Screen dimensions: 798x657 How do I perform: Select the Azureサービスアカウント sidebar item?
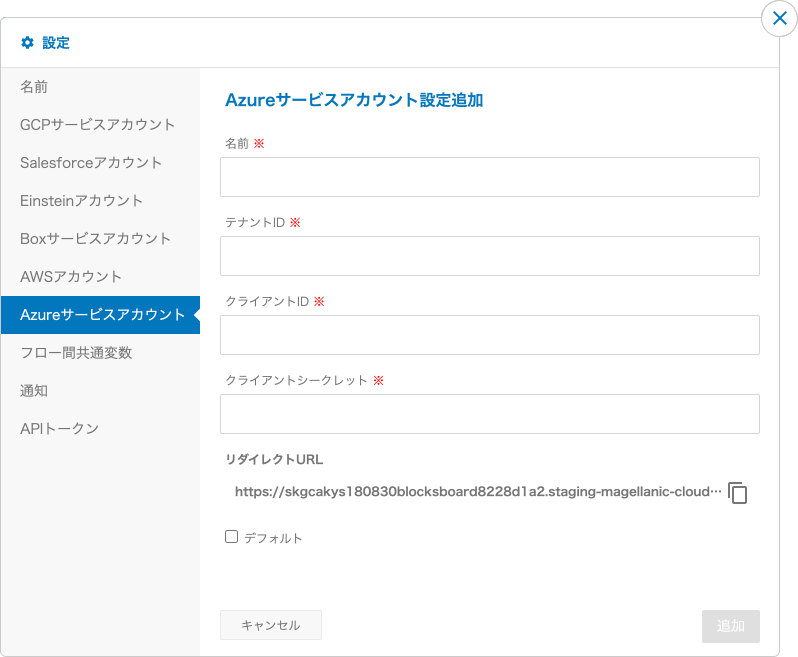100,315
